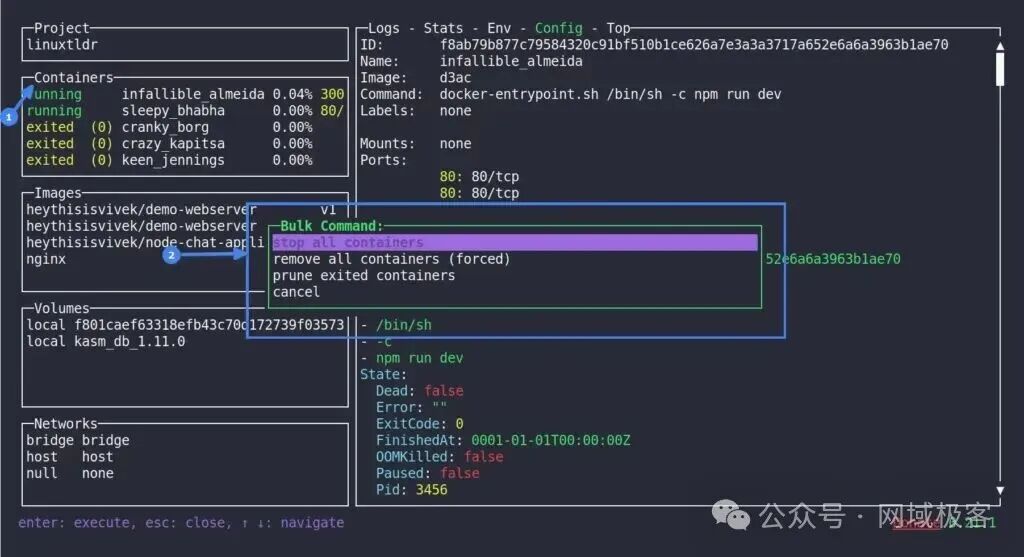This screenshot has width=1024, height=557.
Task: Click the 'npm run dev' config line
Action: (419, 358)
